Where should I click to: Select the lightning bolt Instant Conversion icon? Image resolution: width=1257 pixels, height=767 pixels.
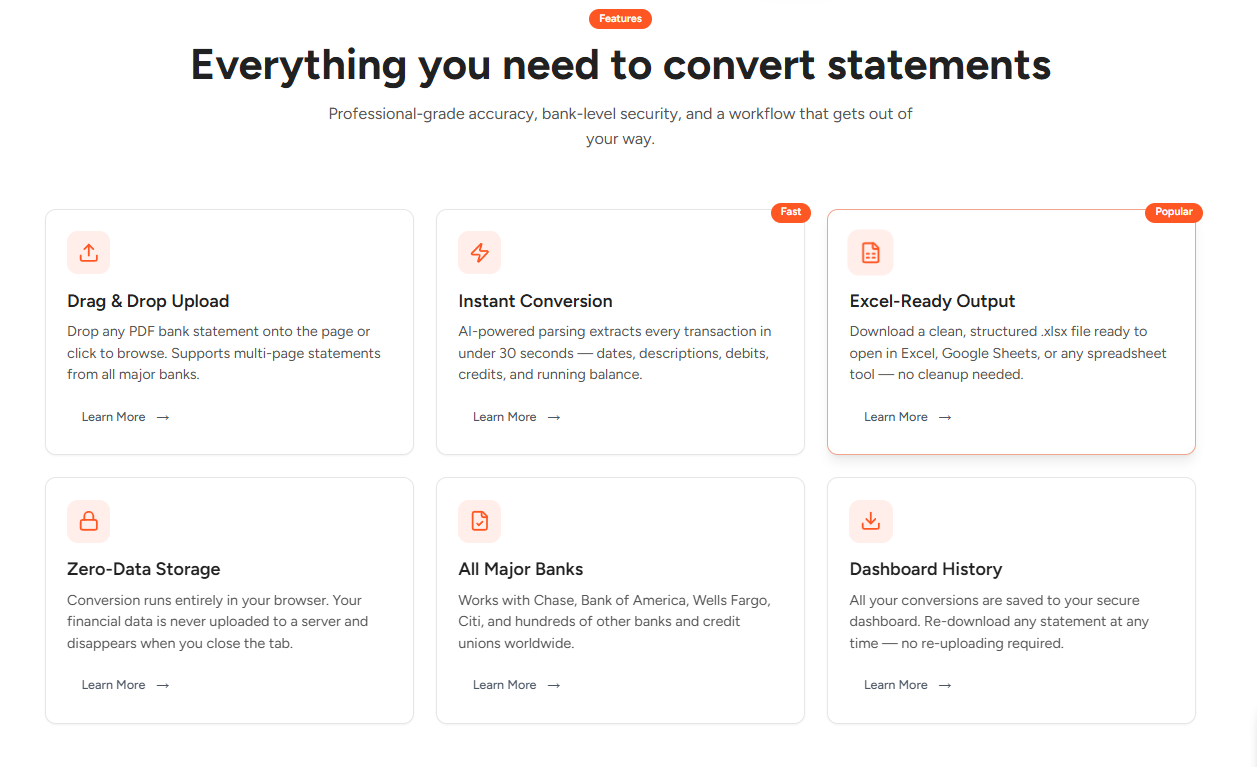pos(479,252)
